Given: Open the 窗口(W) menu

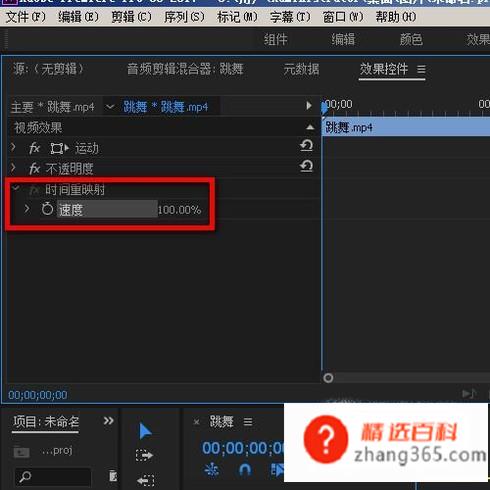Looking at the screenshot, I should pyautogui.click(x=343, y=17).
